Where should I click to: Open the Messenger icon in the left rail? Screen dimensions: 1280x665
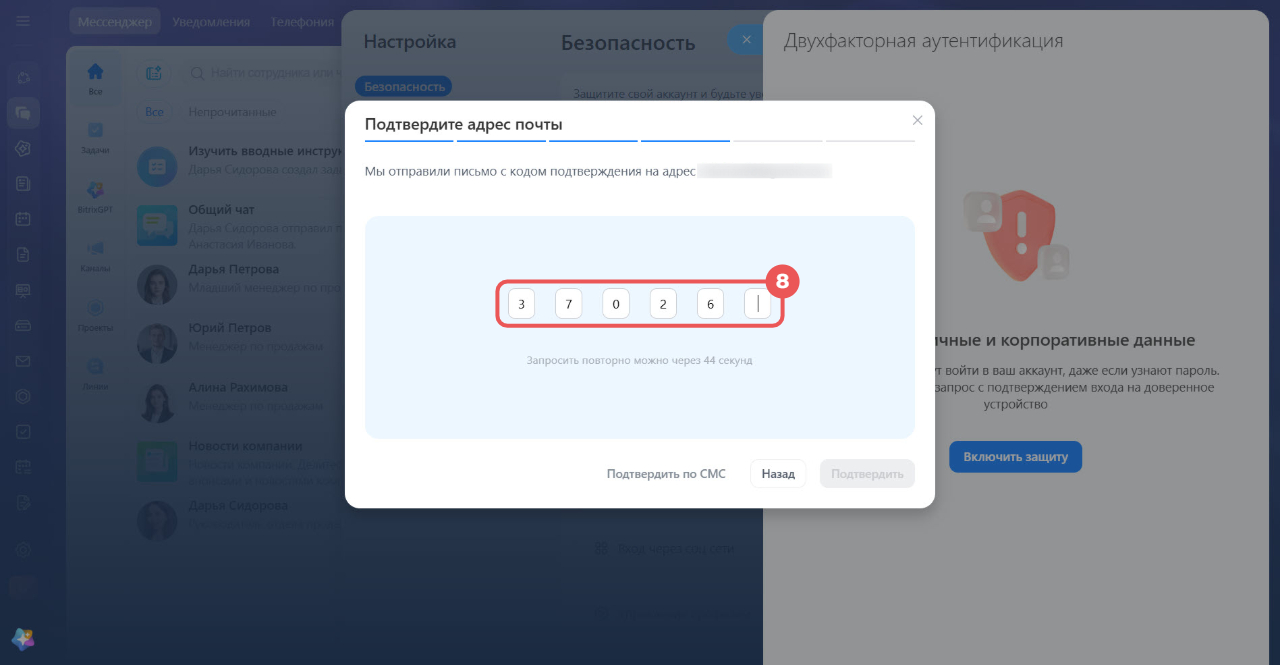click(23, 113)
